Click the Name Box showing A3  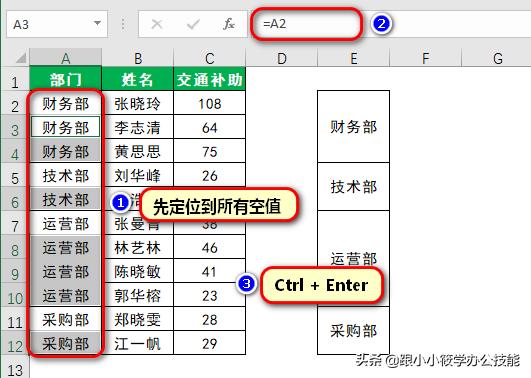(57, 24)
